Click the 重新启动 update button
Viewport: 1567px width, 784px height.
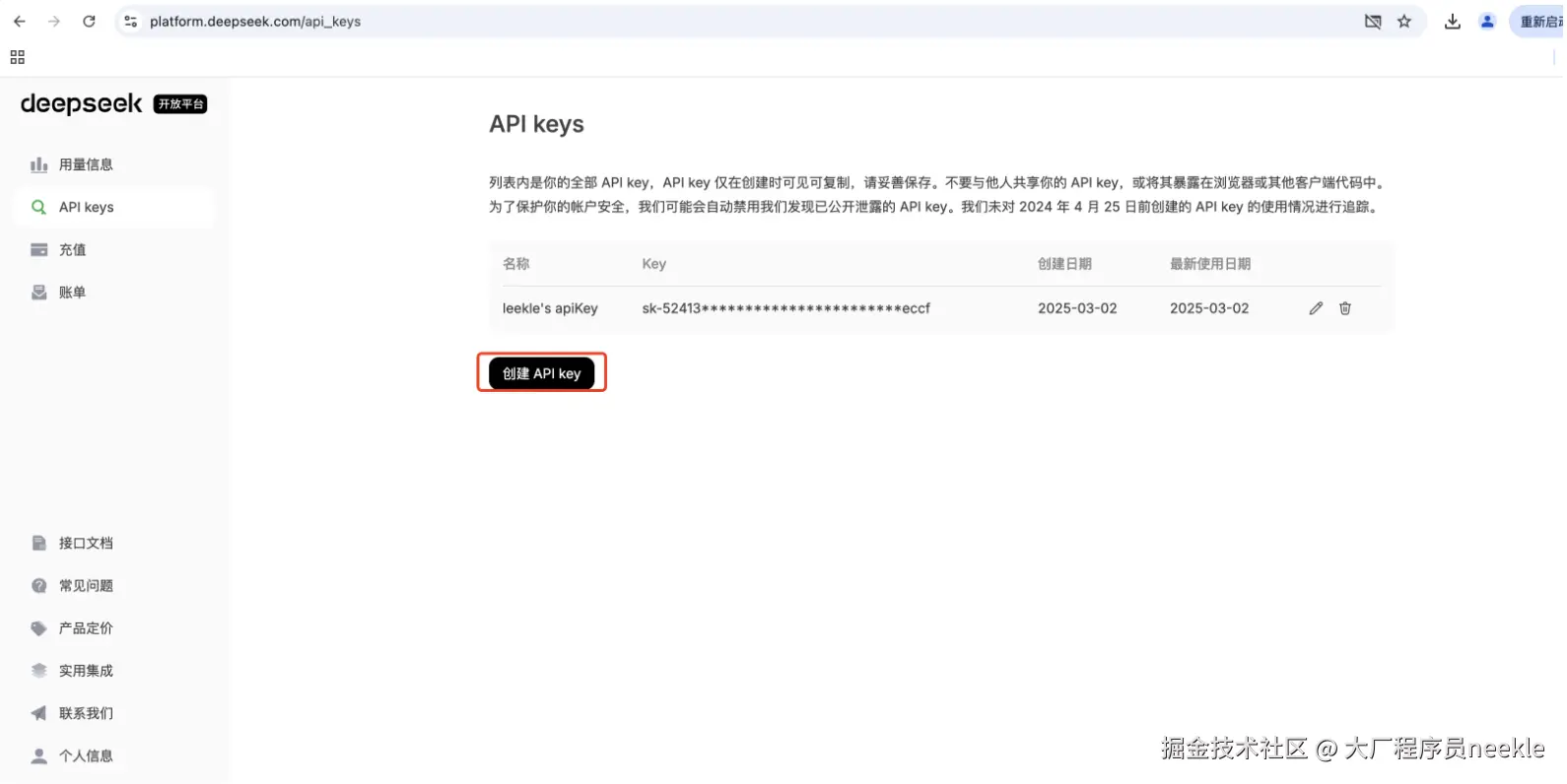(1537, 22)
